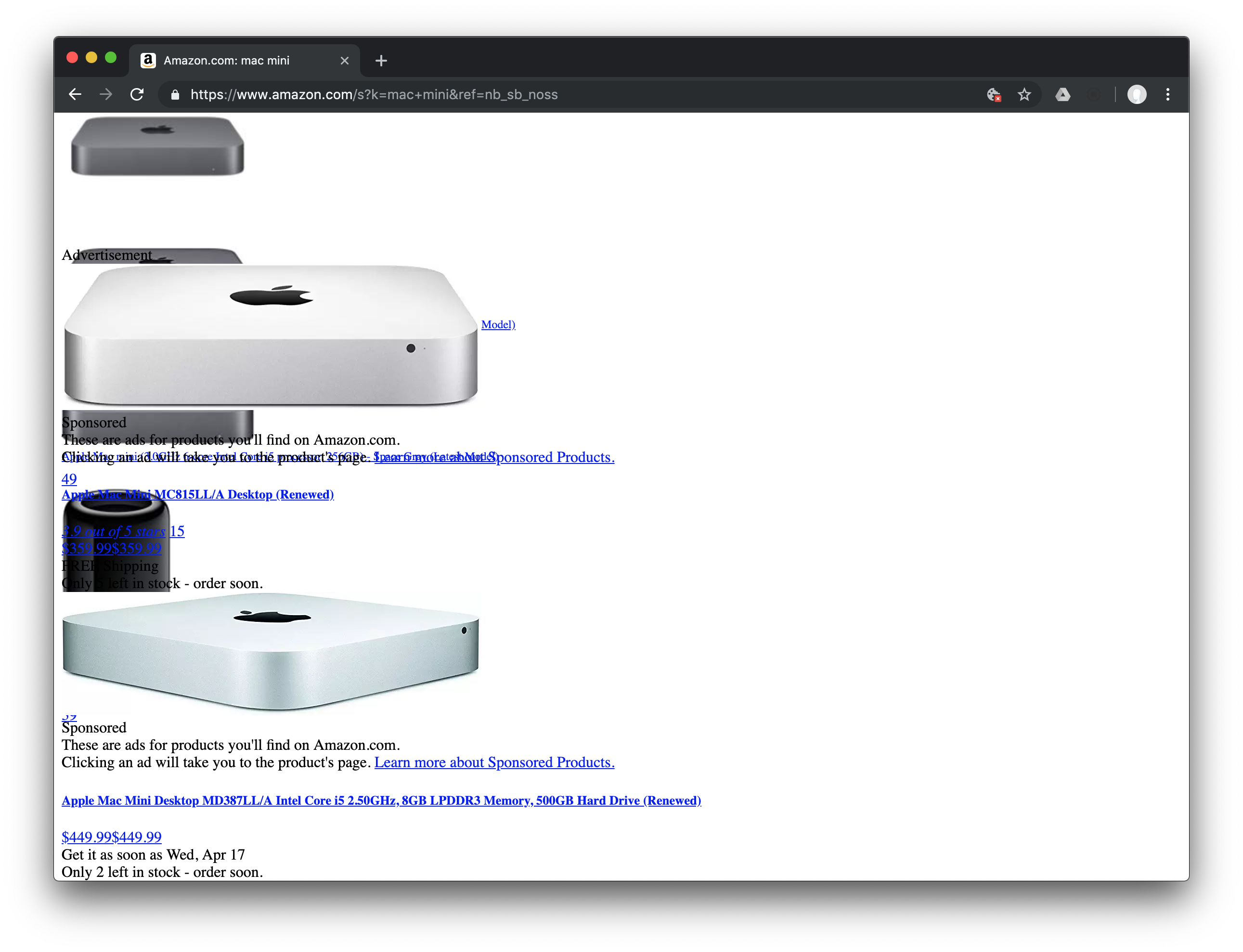The image size is (1243, 952).
Task: Click the $359.99 price link
Action: (x=112, y=548)
